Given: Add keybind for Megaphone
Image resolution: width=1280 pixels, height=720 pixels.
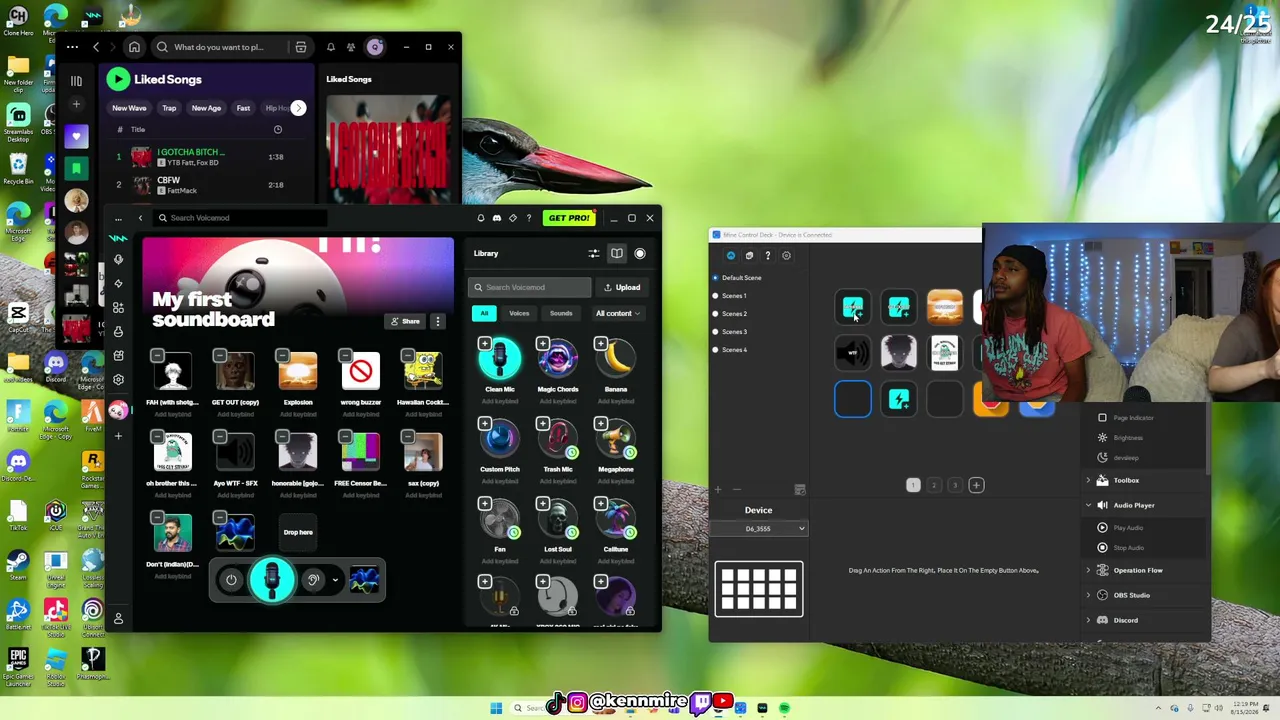Looking at the screenshot, I should (x=616, y=480).
